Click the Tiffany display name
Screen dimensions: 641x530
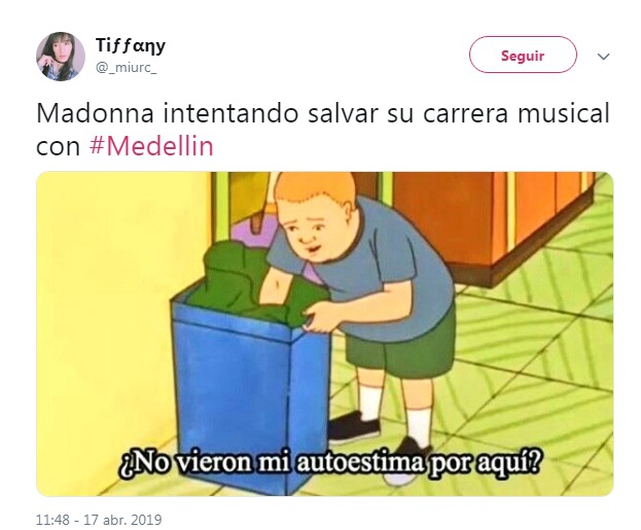pyautogui.click(x=130, y=45)
